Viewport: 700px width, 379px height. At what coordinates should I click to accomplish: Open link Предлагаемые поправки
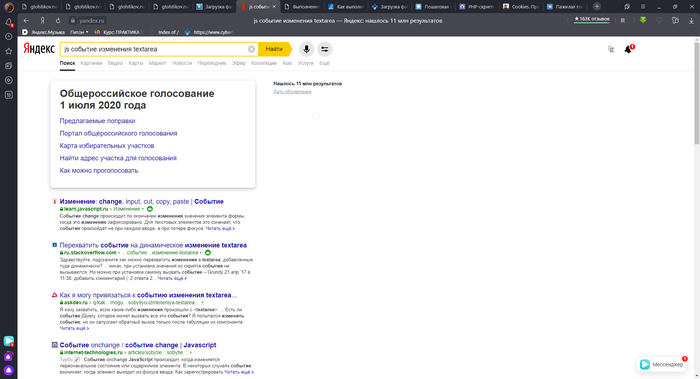coord(97,121)
